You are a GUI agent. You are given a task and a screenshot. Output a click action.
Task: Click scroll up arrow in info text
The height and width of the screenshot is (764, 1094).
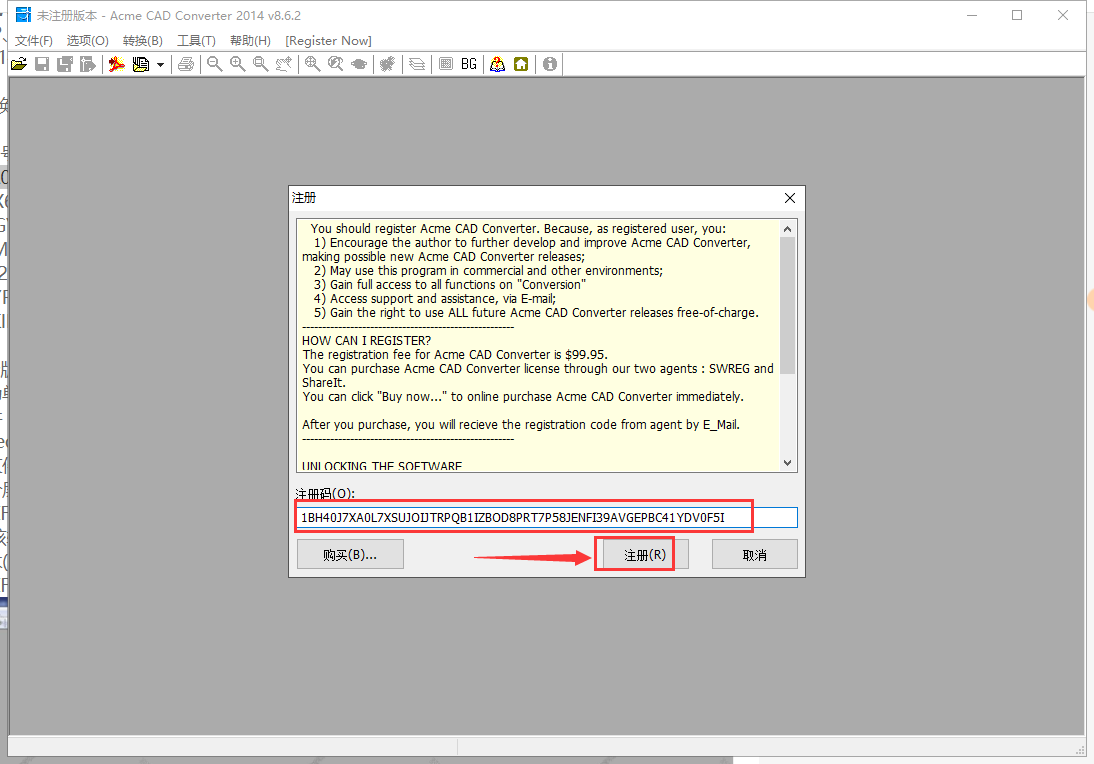pos(787,228)
